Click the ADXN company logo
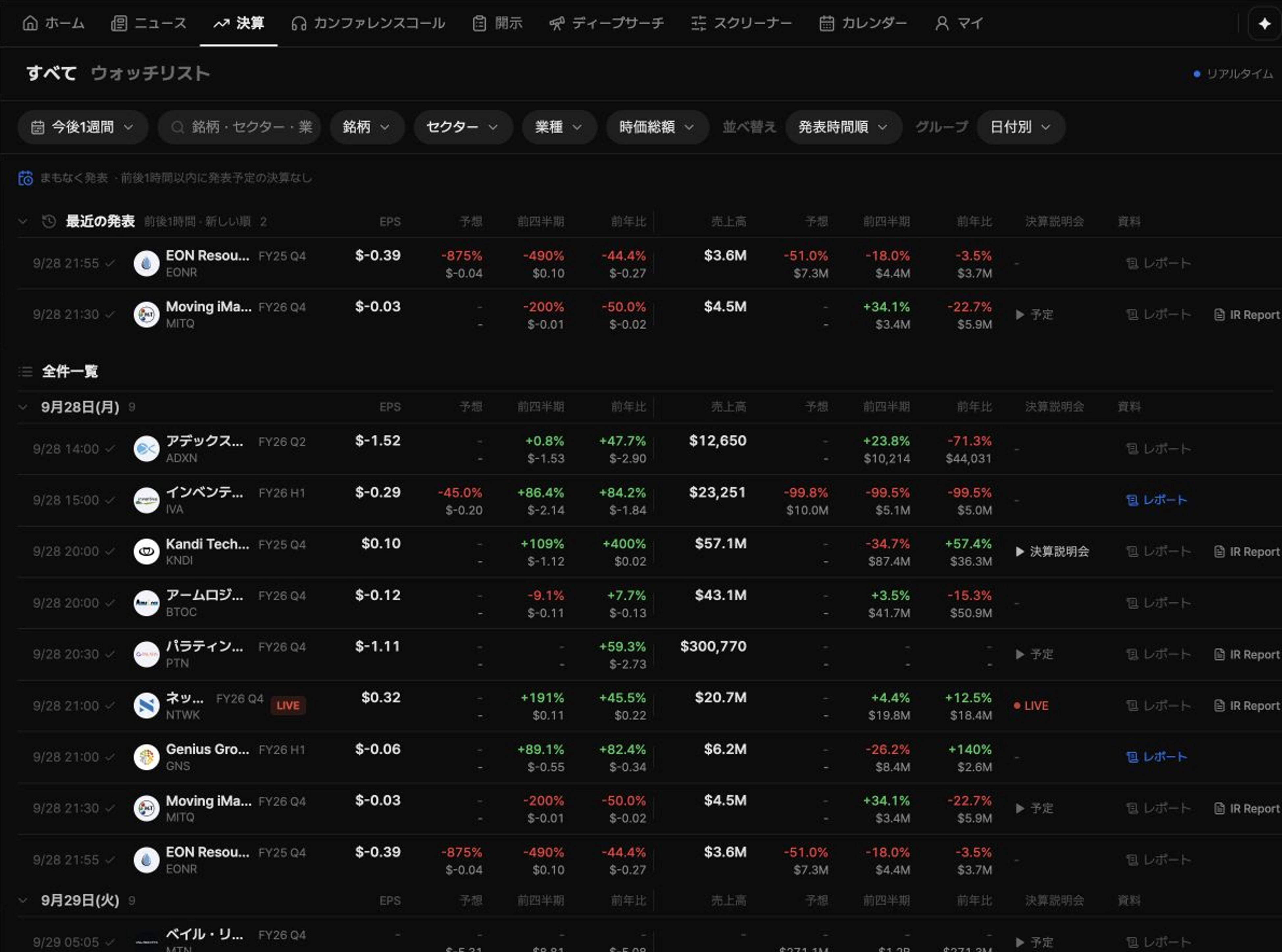1282x952 pixels. [x=146, y=449]
